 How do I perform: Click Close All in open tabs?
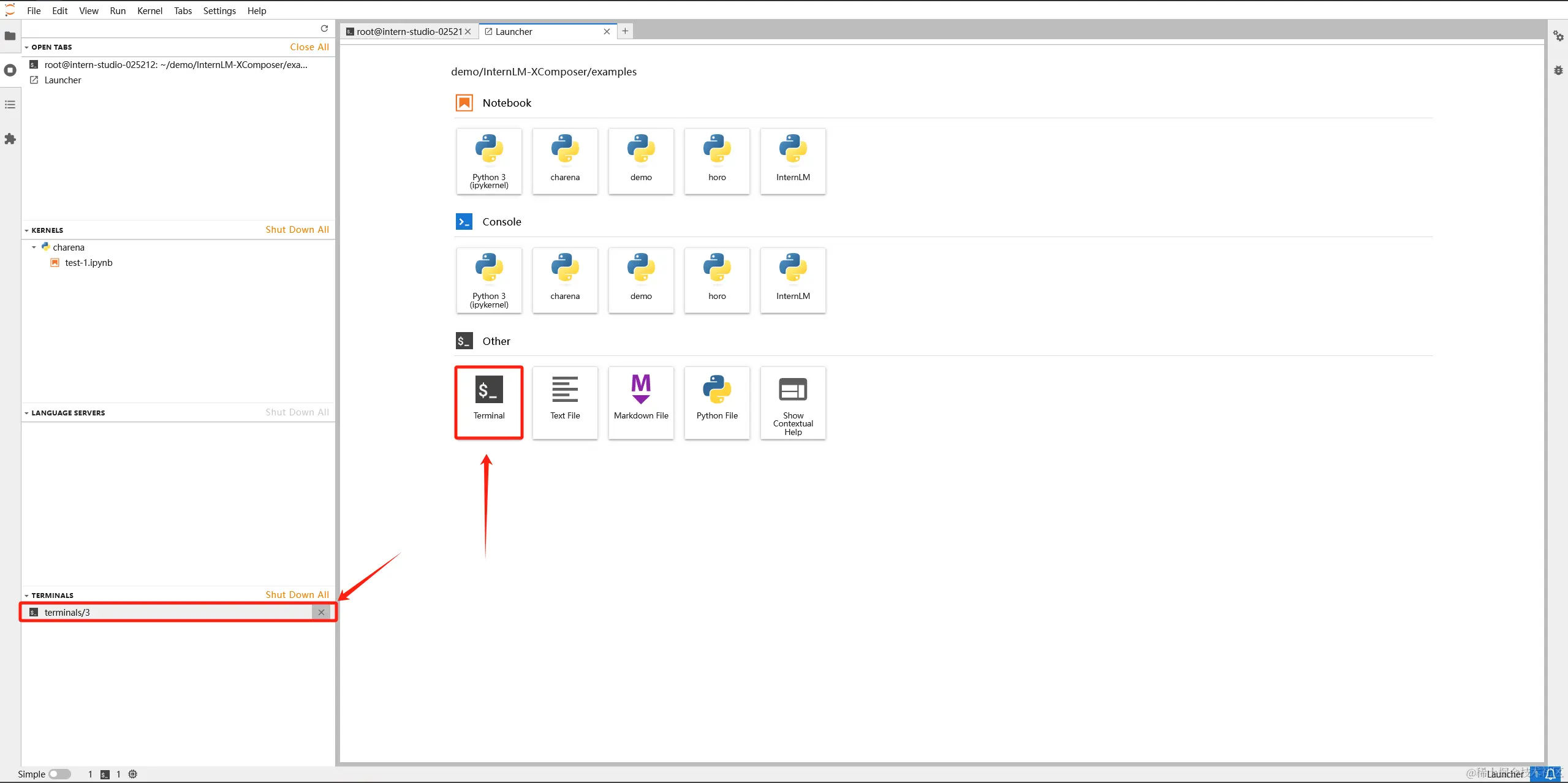pyautogui.click(x=309, y=47)
